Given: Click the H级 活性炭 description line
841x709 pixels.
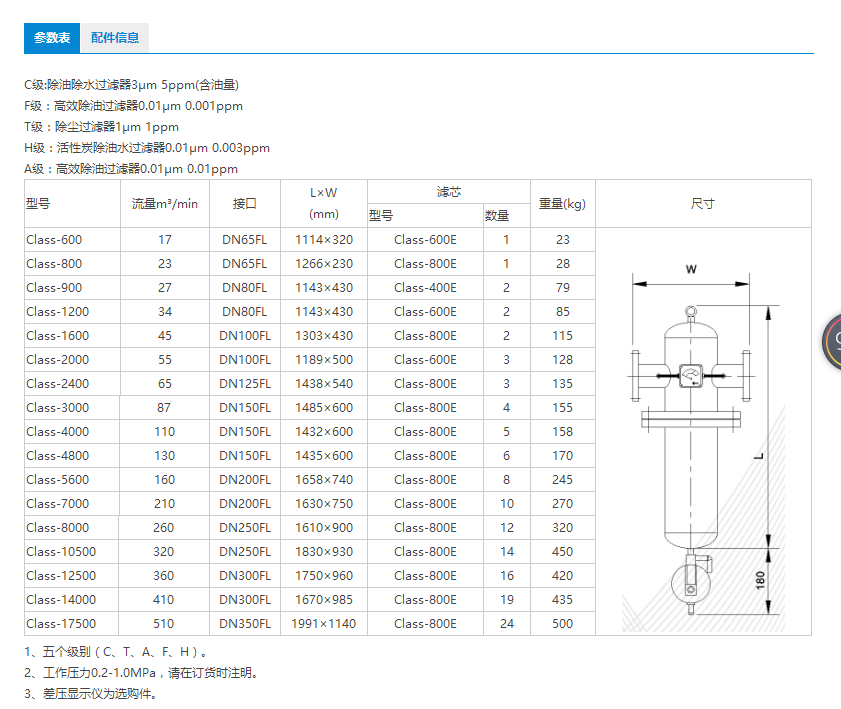Looking at the screenshot, I should [147, 148].
